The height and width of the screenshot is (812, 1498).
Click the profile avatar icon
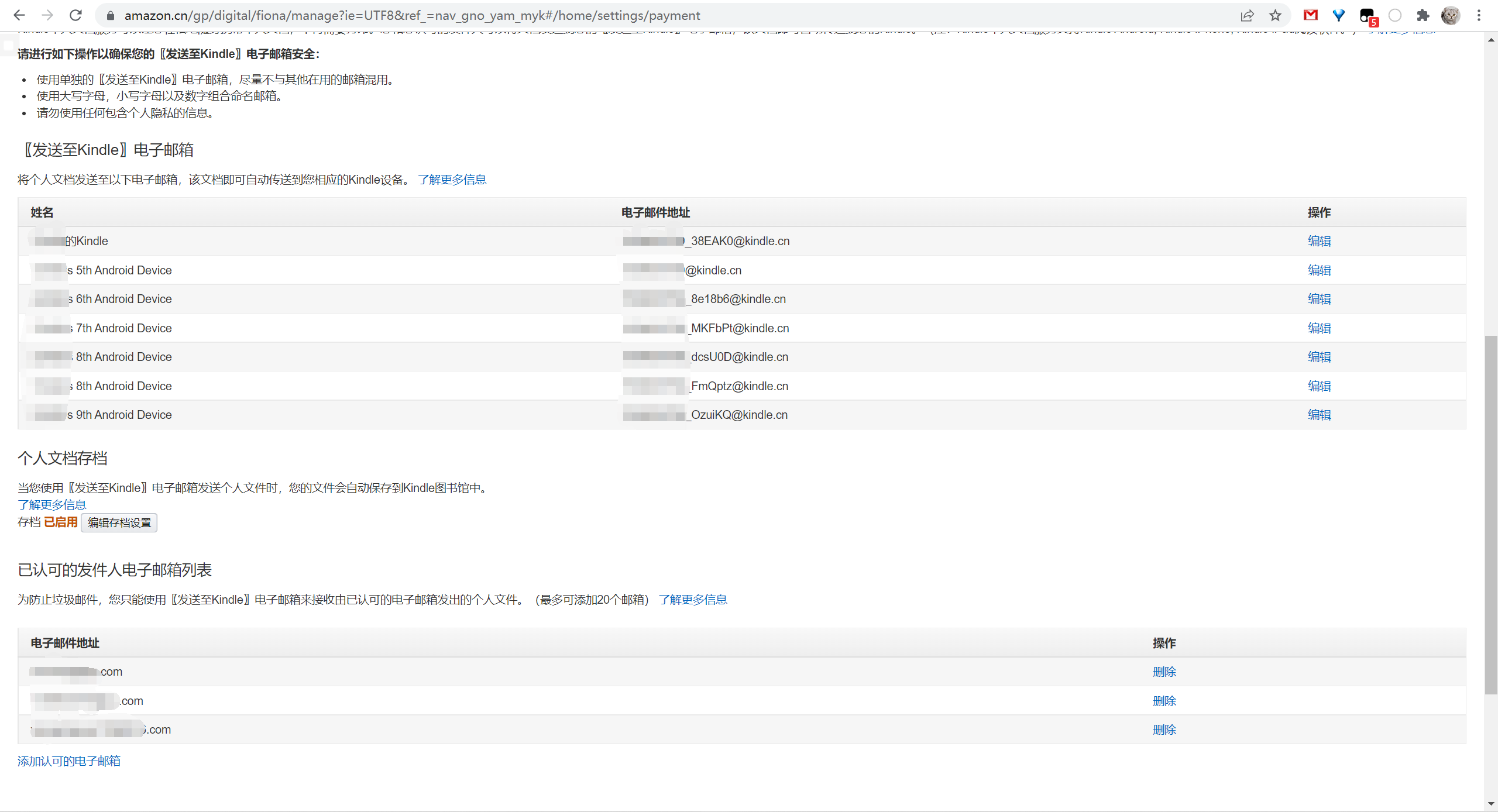click(1450, 15)
